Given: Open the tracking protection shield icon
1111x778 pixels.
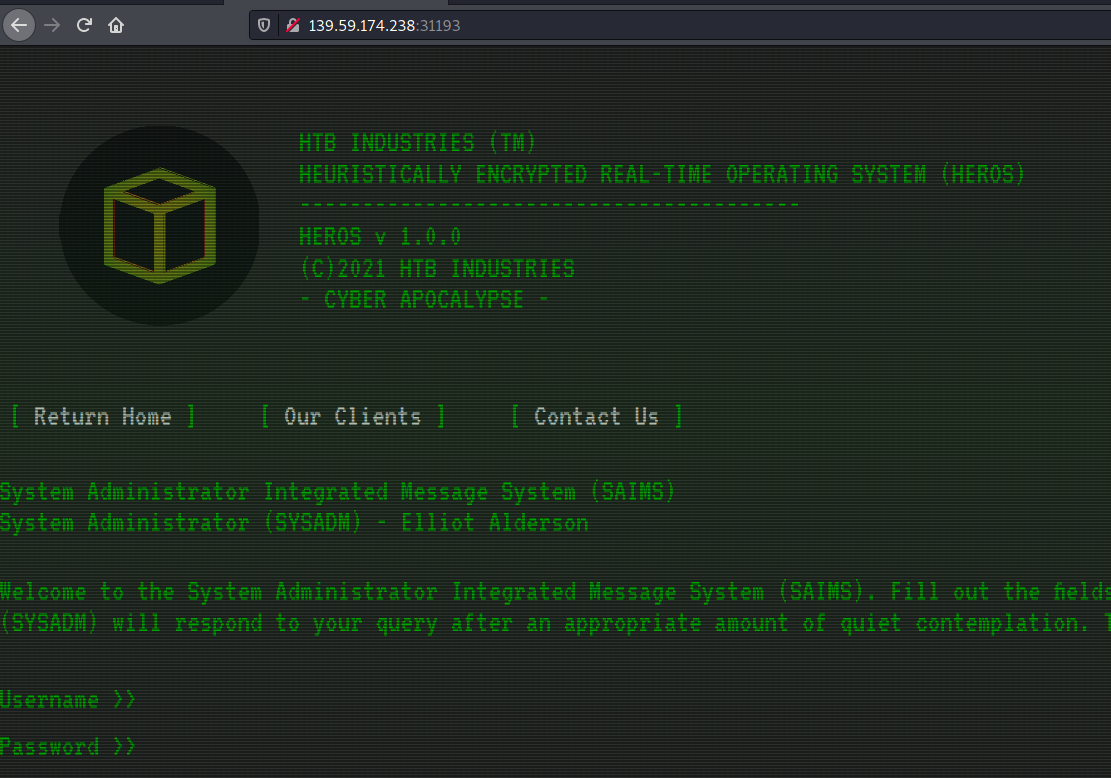Looking at the screenshot, I should point(264,26).
